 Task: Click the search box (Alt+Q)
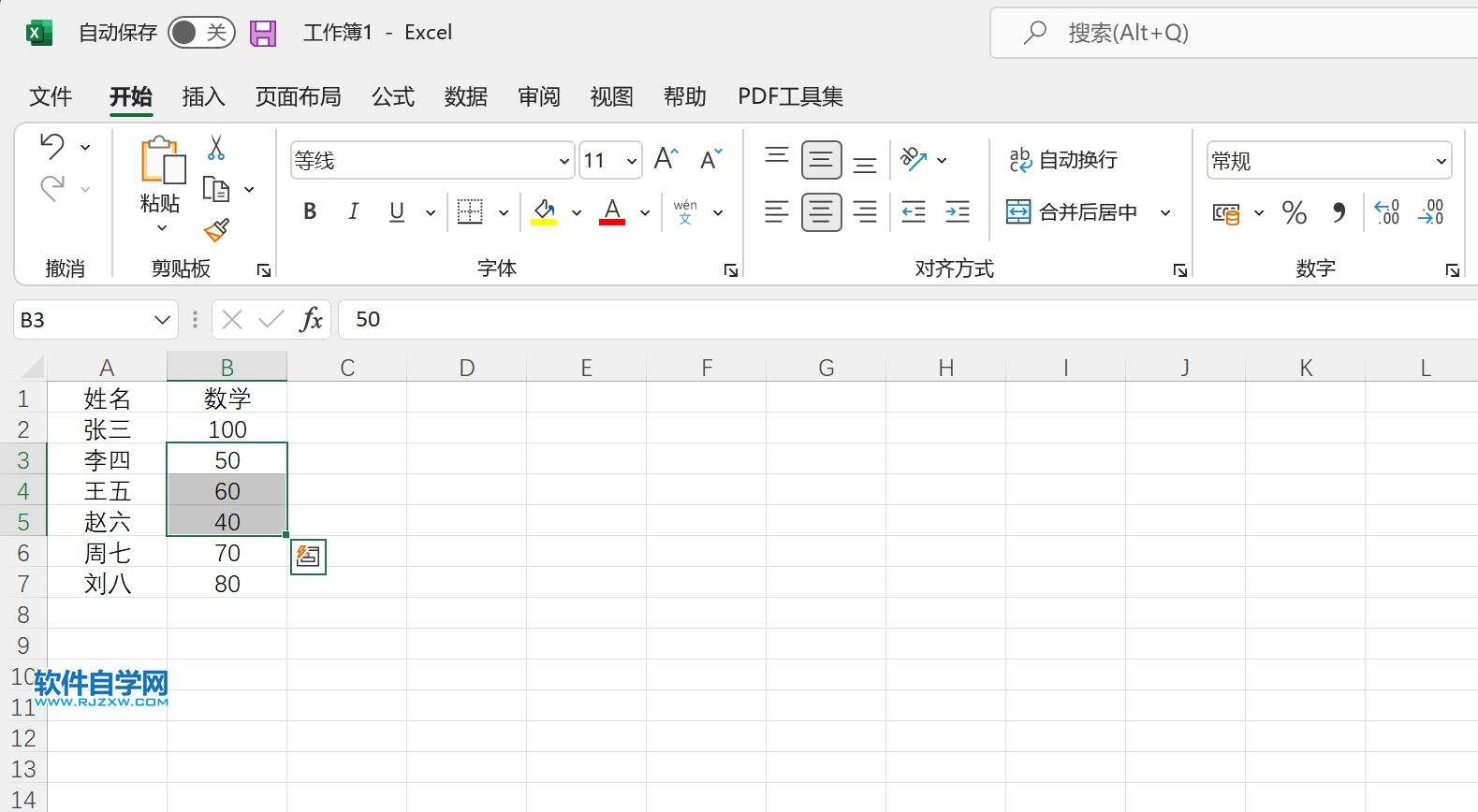tap(1236, 33)
